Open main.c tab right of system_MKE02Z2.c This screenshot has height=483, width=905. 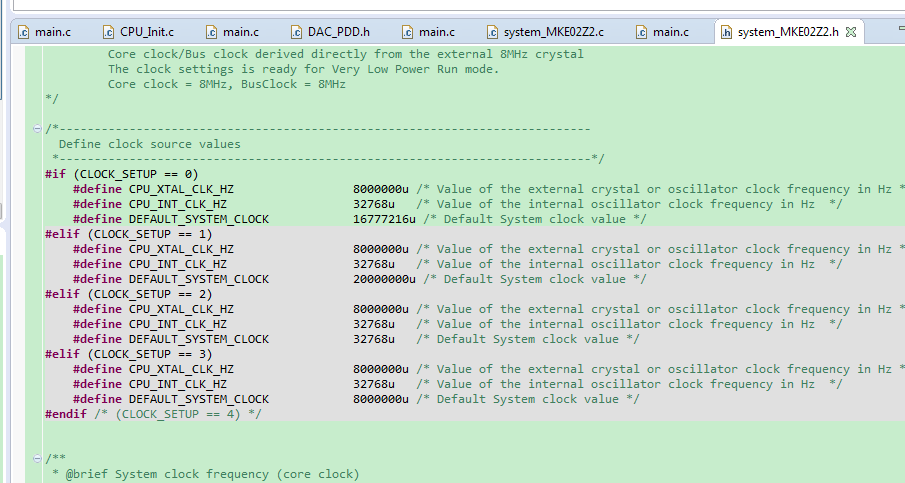(670, 32)
